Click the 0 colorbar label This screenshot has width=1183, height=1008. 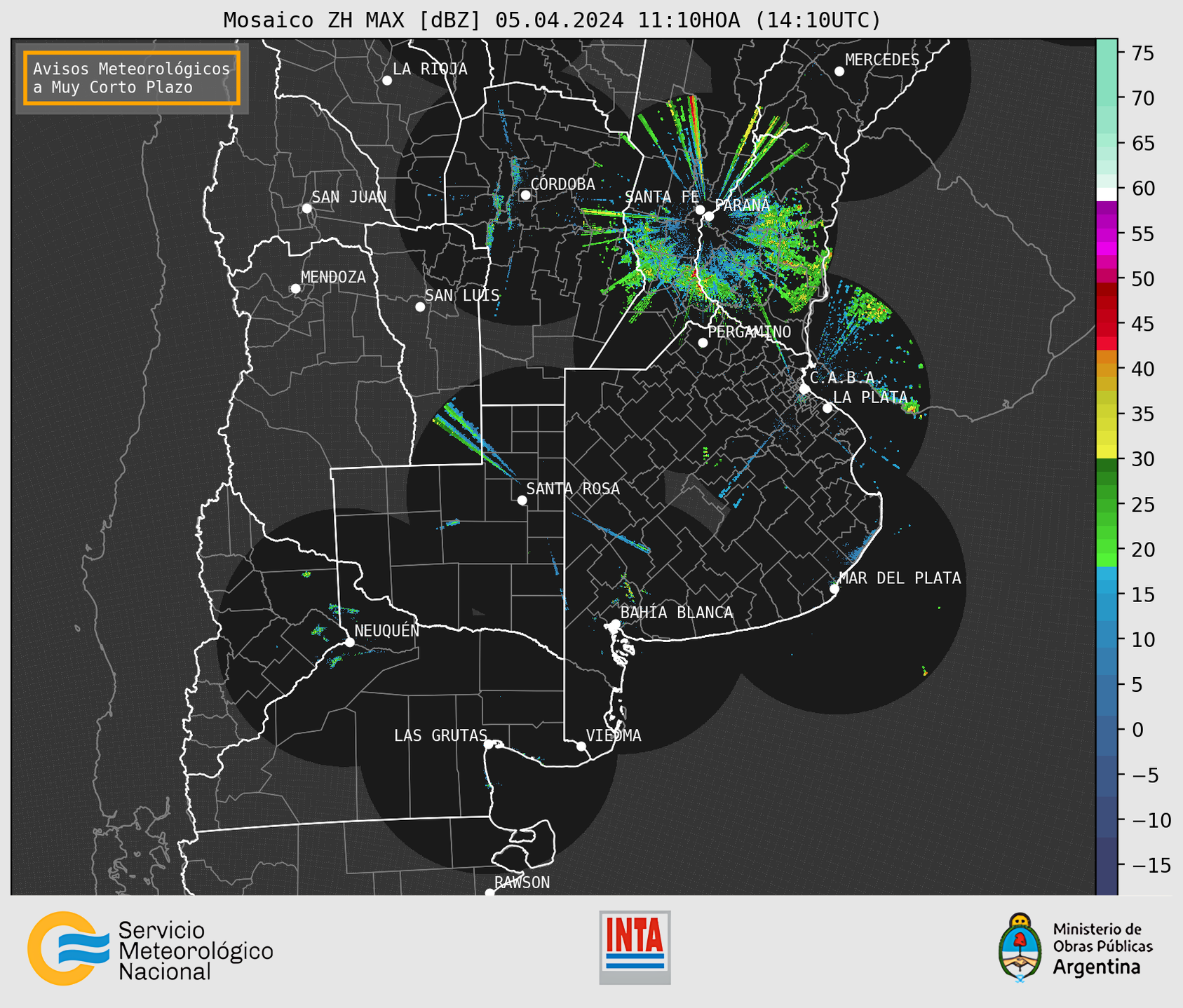tap(1137, 730)
